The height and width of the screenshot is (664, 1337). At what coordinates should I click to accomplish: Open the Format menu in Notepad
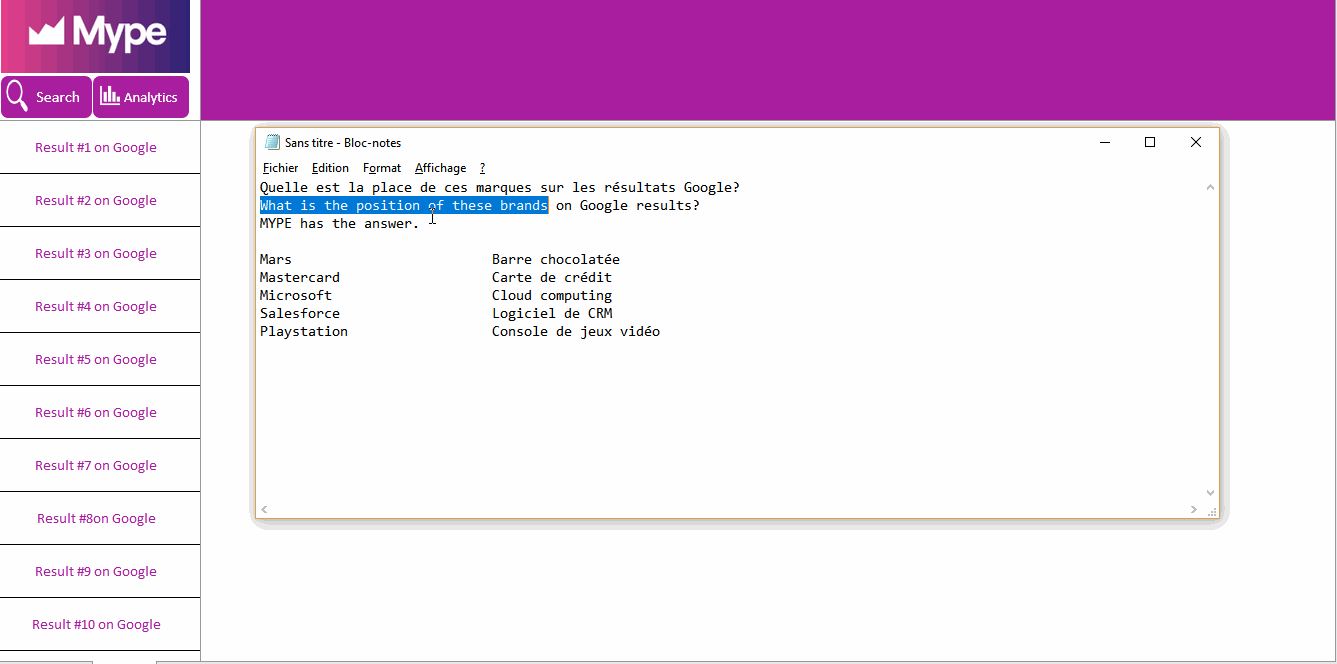[382, 168]
